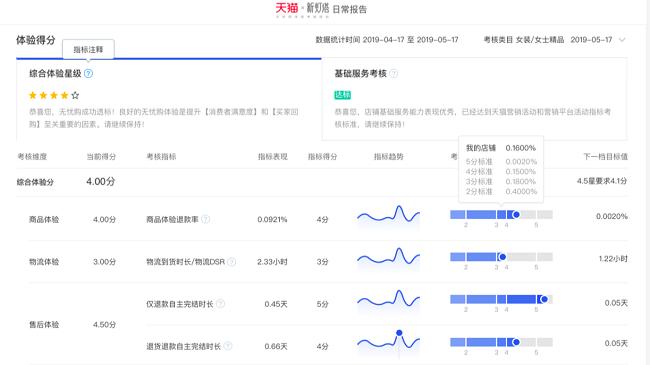The width and height of the screenshot is (650, 365).
Task: Click the 4.50分 售后体验 score
Action: pyautogui.click(x=104, y=325)
